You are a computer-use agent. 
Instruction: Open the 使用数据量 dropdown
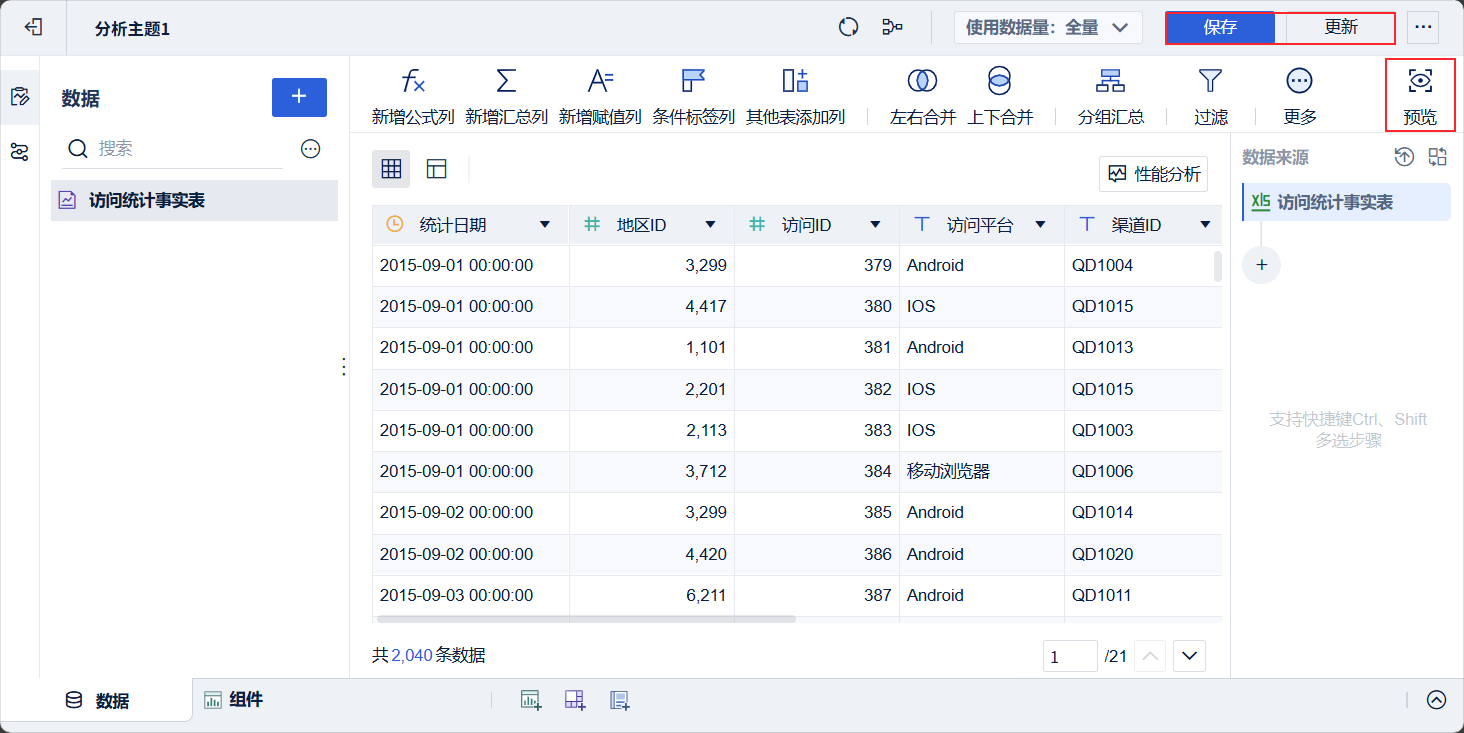[1048, 28]
